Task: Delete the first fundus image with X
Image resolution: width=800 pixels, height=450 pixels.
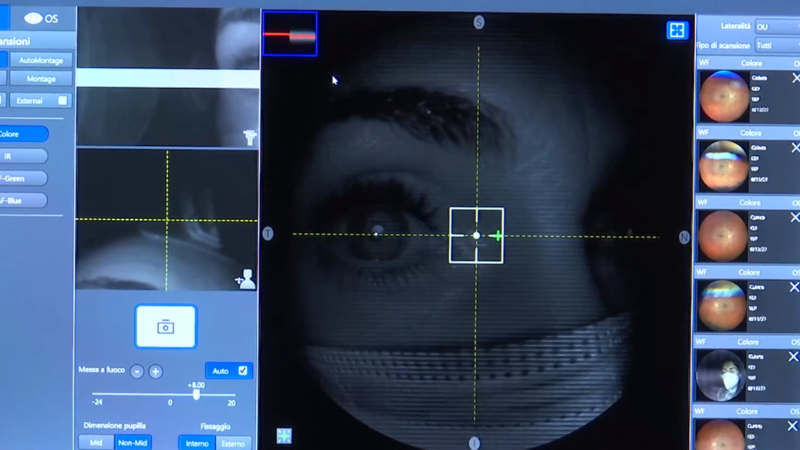Action: (796, 78)
